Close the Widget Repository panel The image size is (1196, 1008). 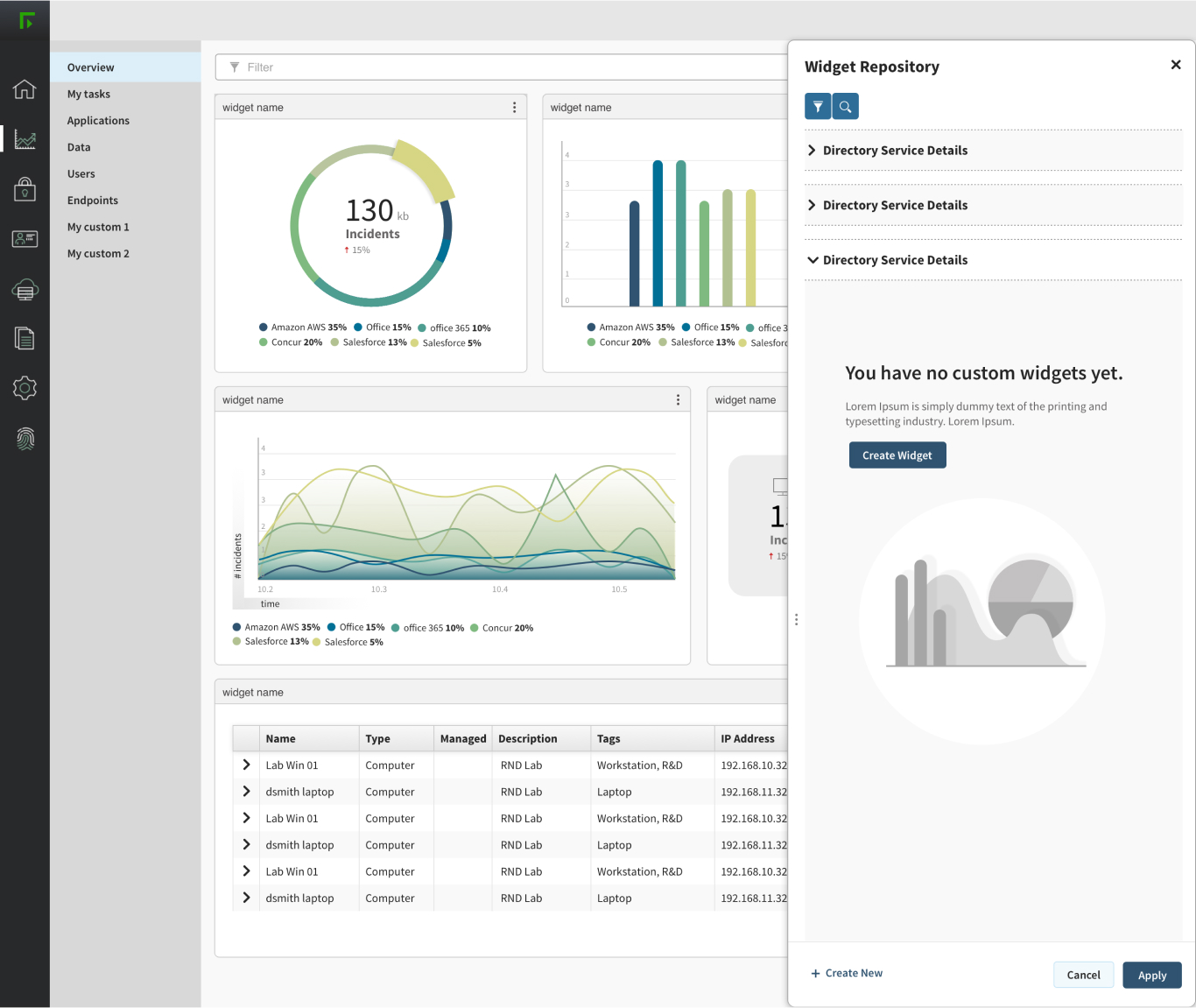[x=1176, y=65]
